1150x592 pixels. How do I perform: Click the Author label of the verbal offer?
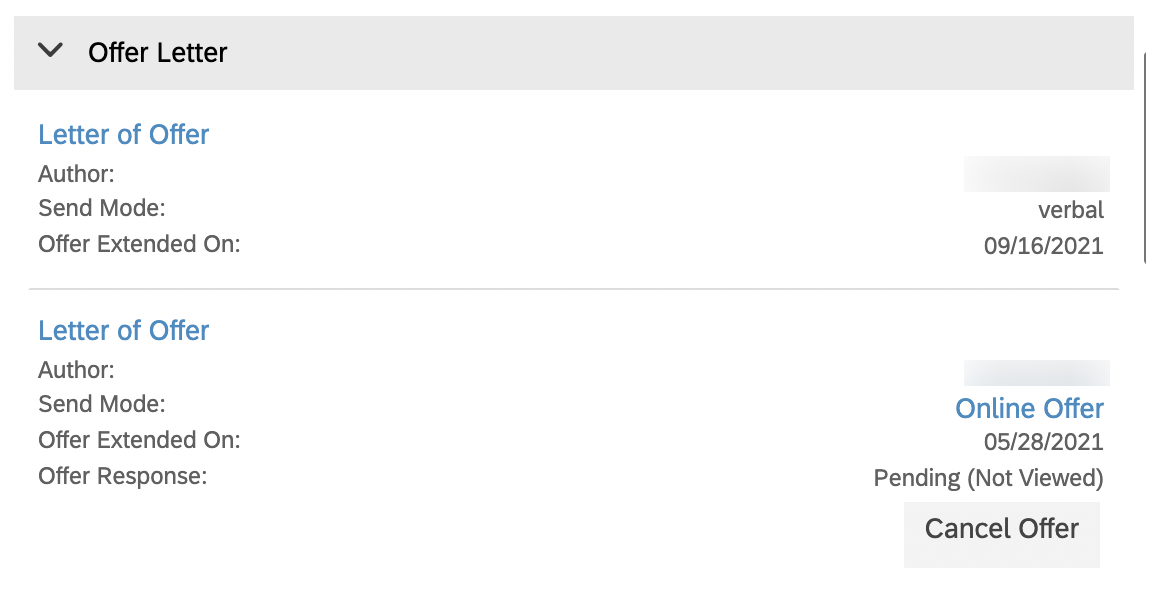pos(76,174)
